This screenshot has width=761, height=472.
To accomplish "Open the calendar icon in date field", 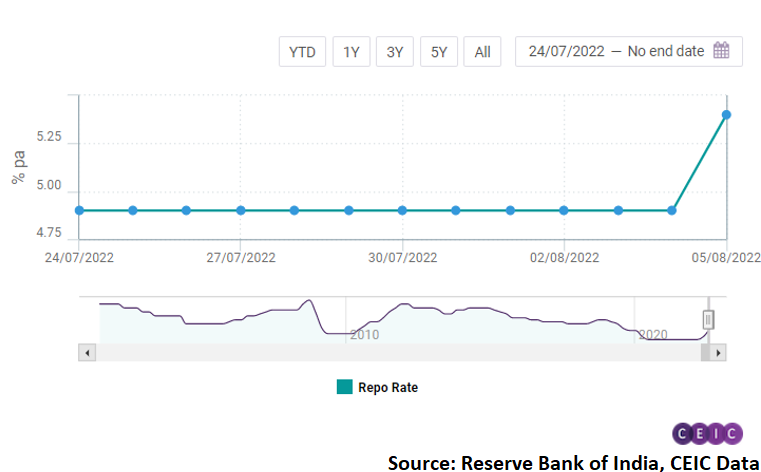I will tap(721, 50).
